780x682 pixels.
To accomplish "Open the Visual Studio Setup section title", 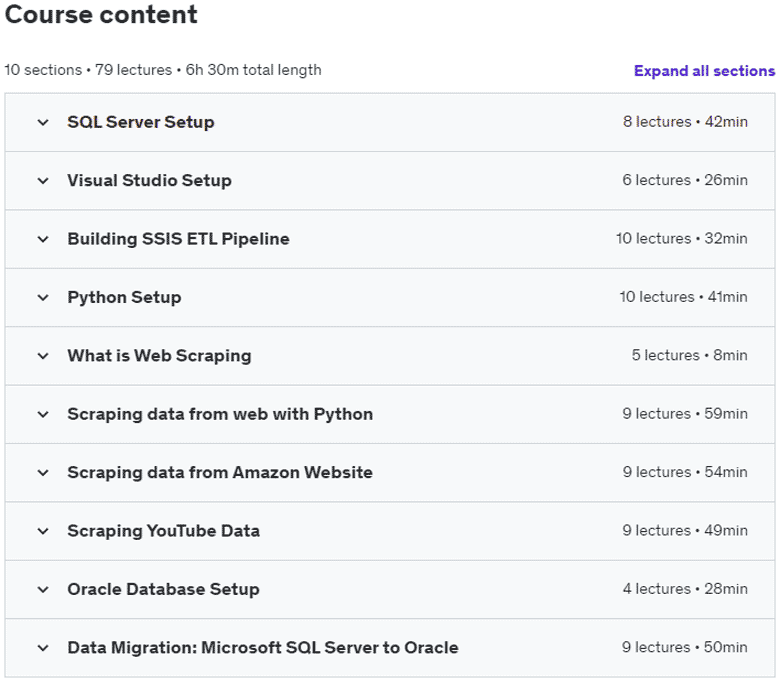I will (149, 180).
